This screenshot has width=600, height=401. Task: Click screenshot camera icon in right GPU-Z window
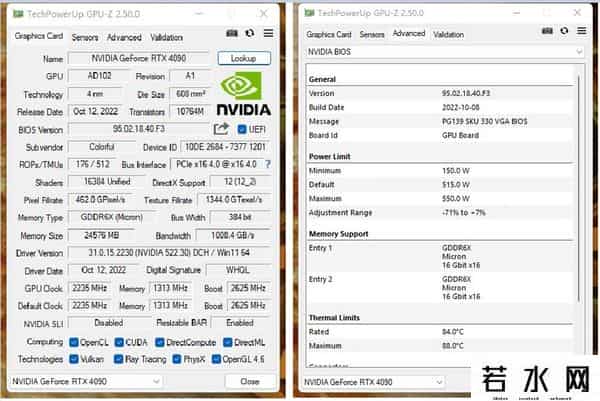pyautogui.click(x=547, y=31)
